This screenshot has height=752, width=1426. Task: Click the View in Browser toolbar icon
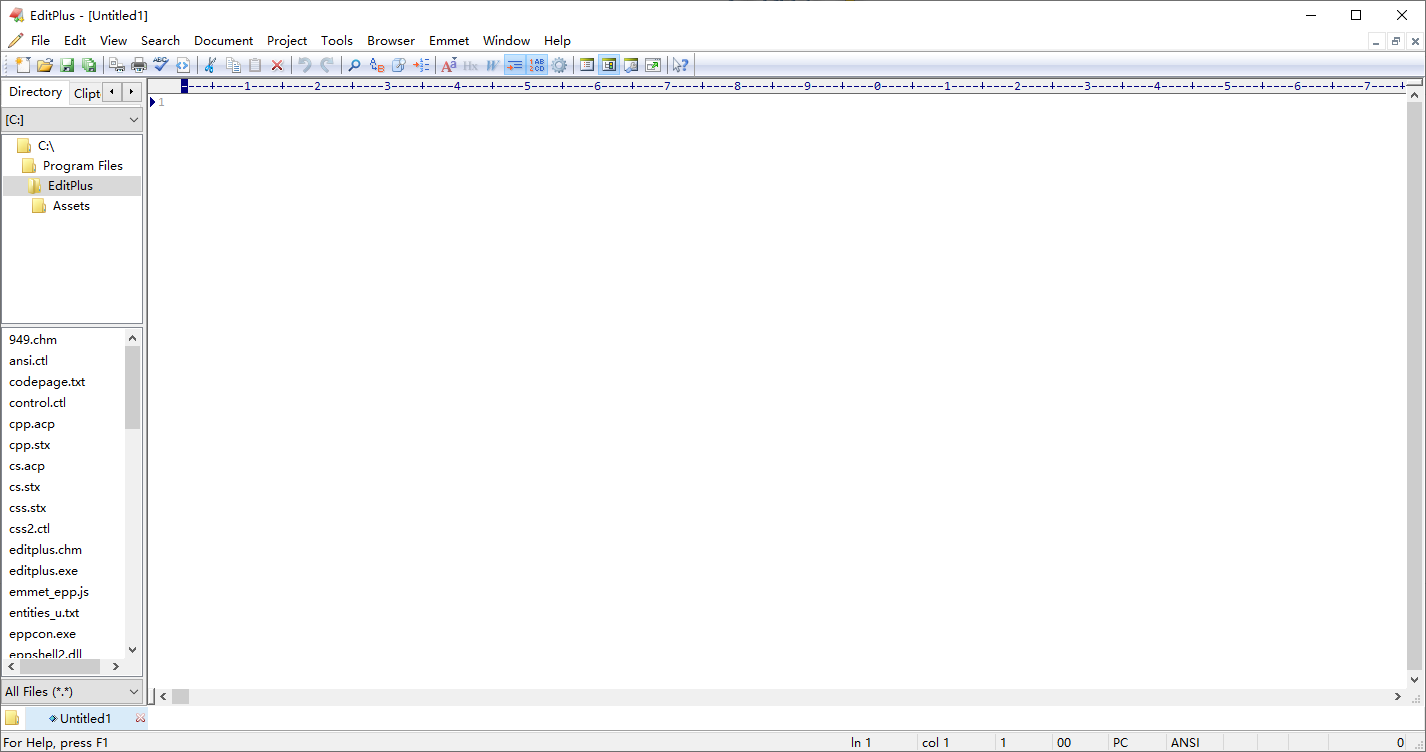click(x=183, y=65)
